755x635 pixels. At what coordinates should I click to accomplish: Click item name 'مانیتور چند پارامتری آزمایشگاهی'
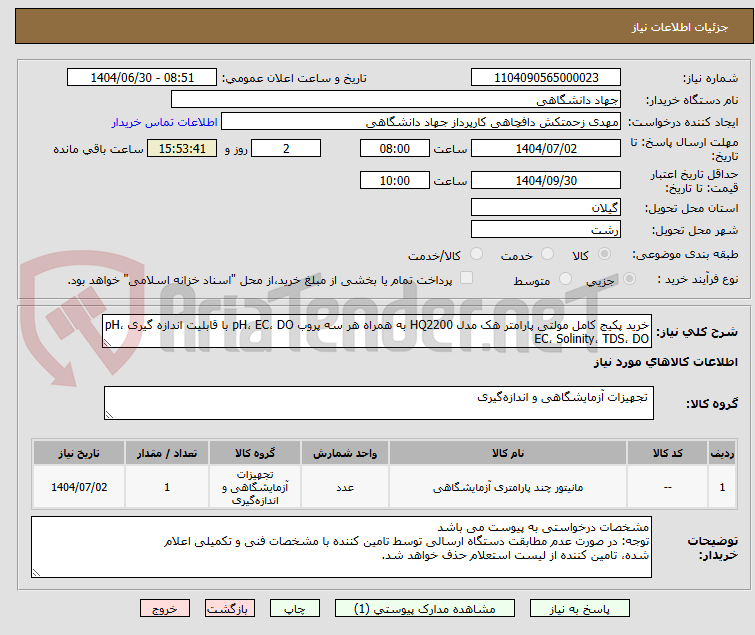click(508, 487)
